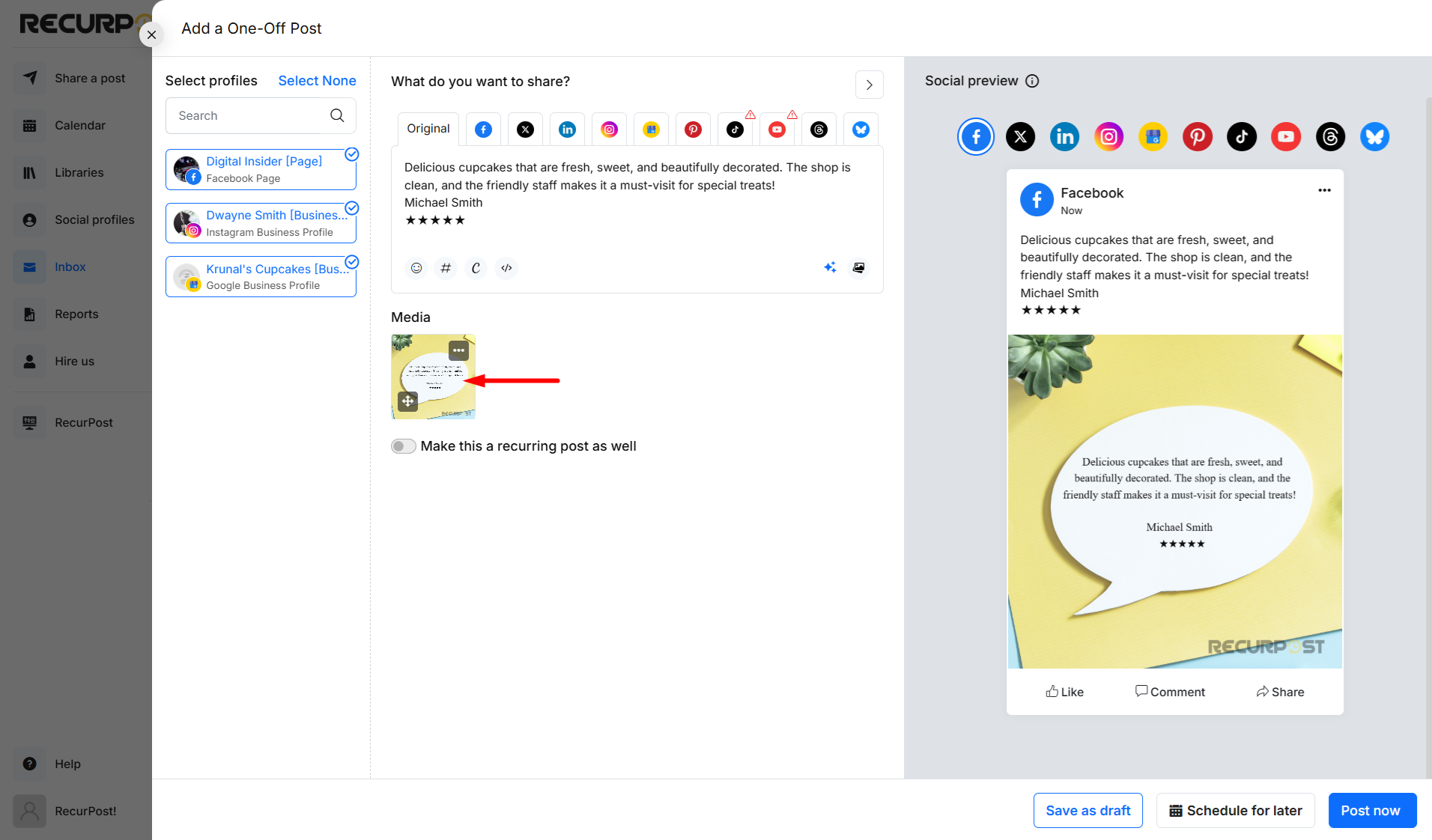Open the emoji picker in the editor
1432x840 pixels.
[416, 268]
